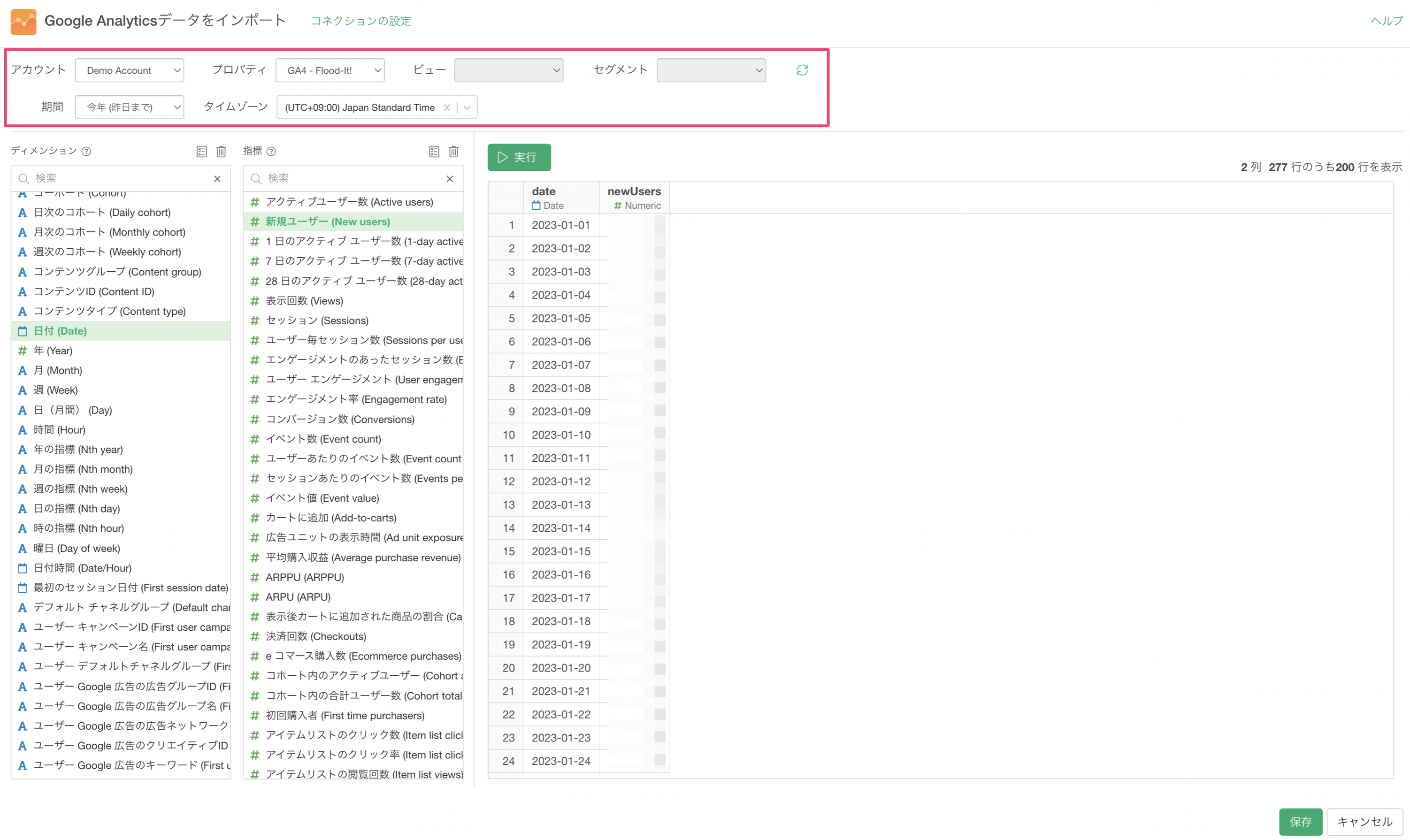This screenshot has height=840, width=1410.
Task: Open the metrics list selection icon
Action: (434, 151)
